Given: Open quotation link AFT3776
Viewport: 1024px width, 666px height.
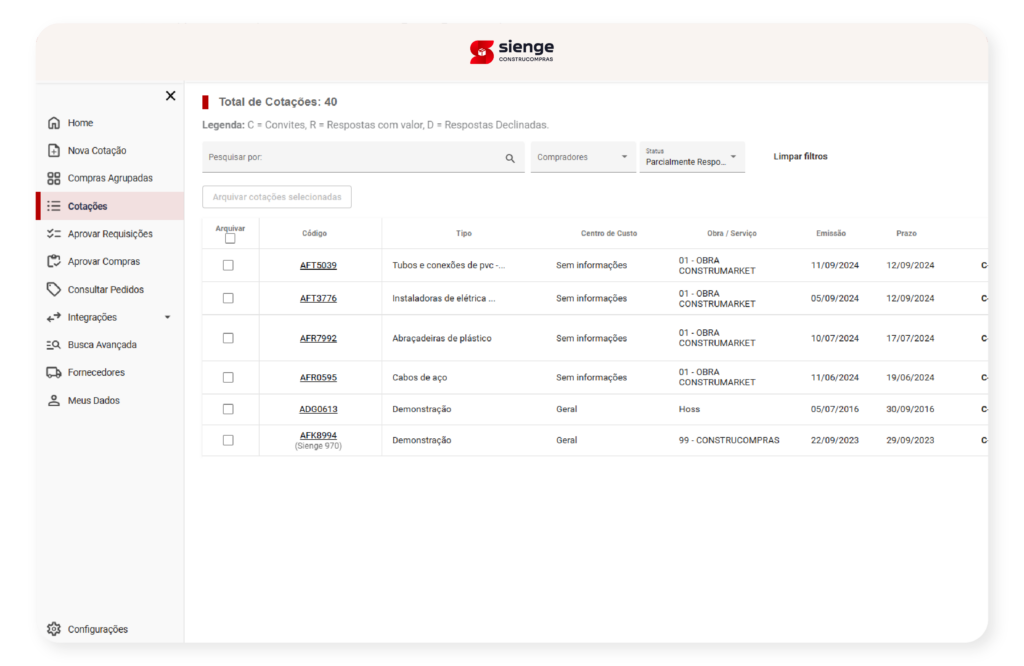Looking at the screenshot, I should (x=318, y=298).
